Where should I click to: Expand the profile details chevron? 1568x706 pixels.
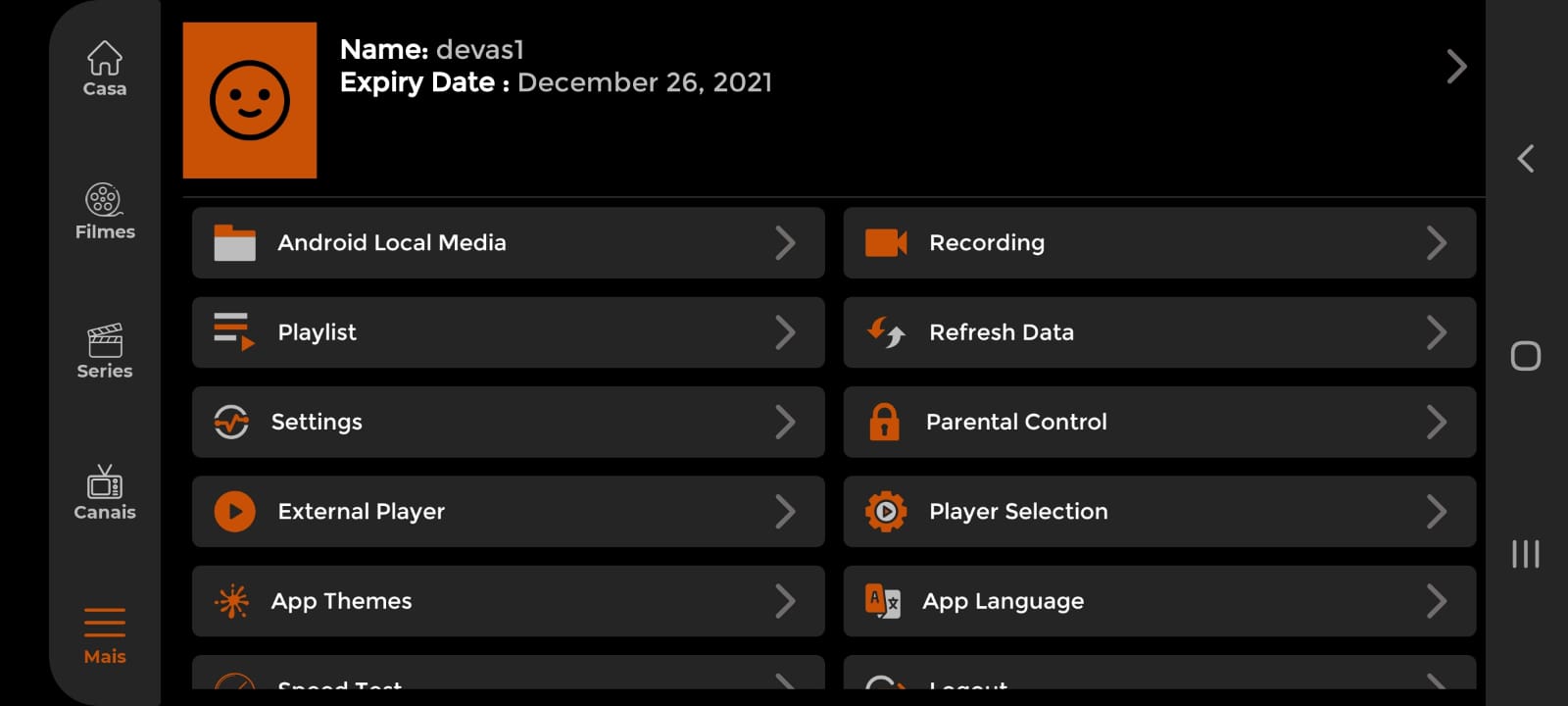click(x=1456, y=67)
